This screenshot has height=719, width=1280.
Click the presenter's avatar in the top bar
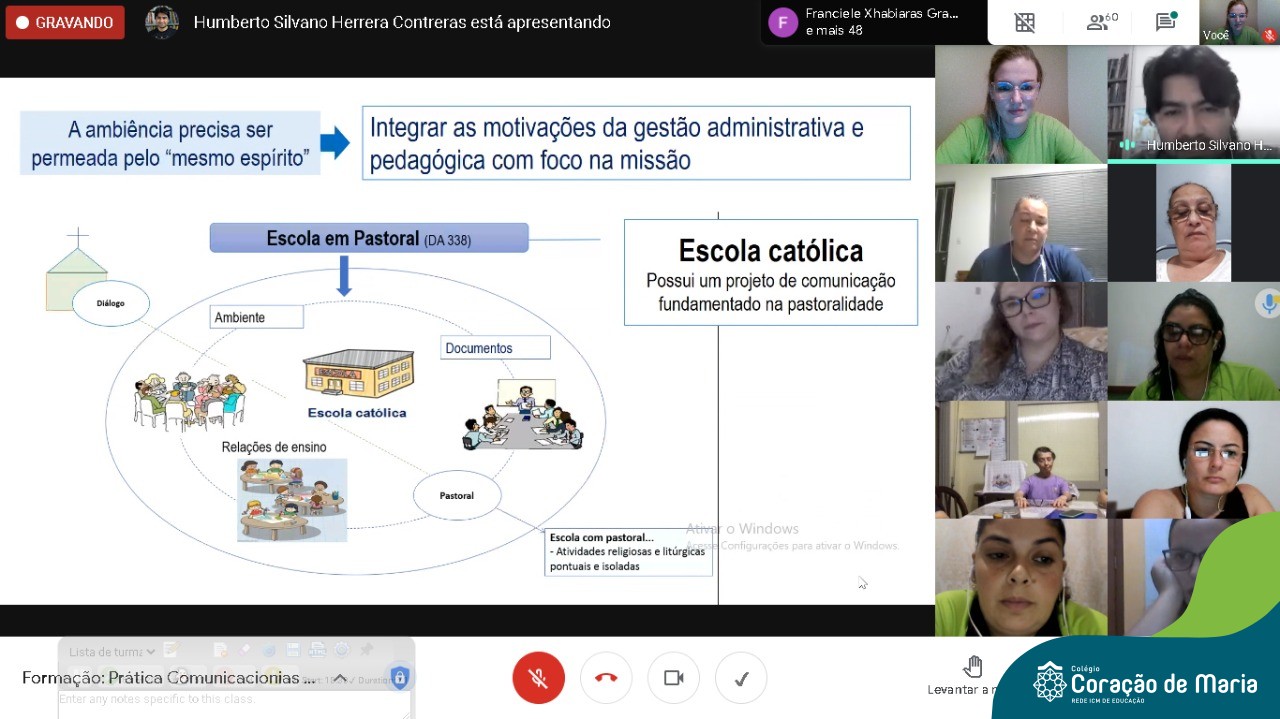click(x=161, y=22)
